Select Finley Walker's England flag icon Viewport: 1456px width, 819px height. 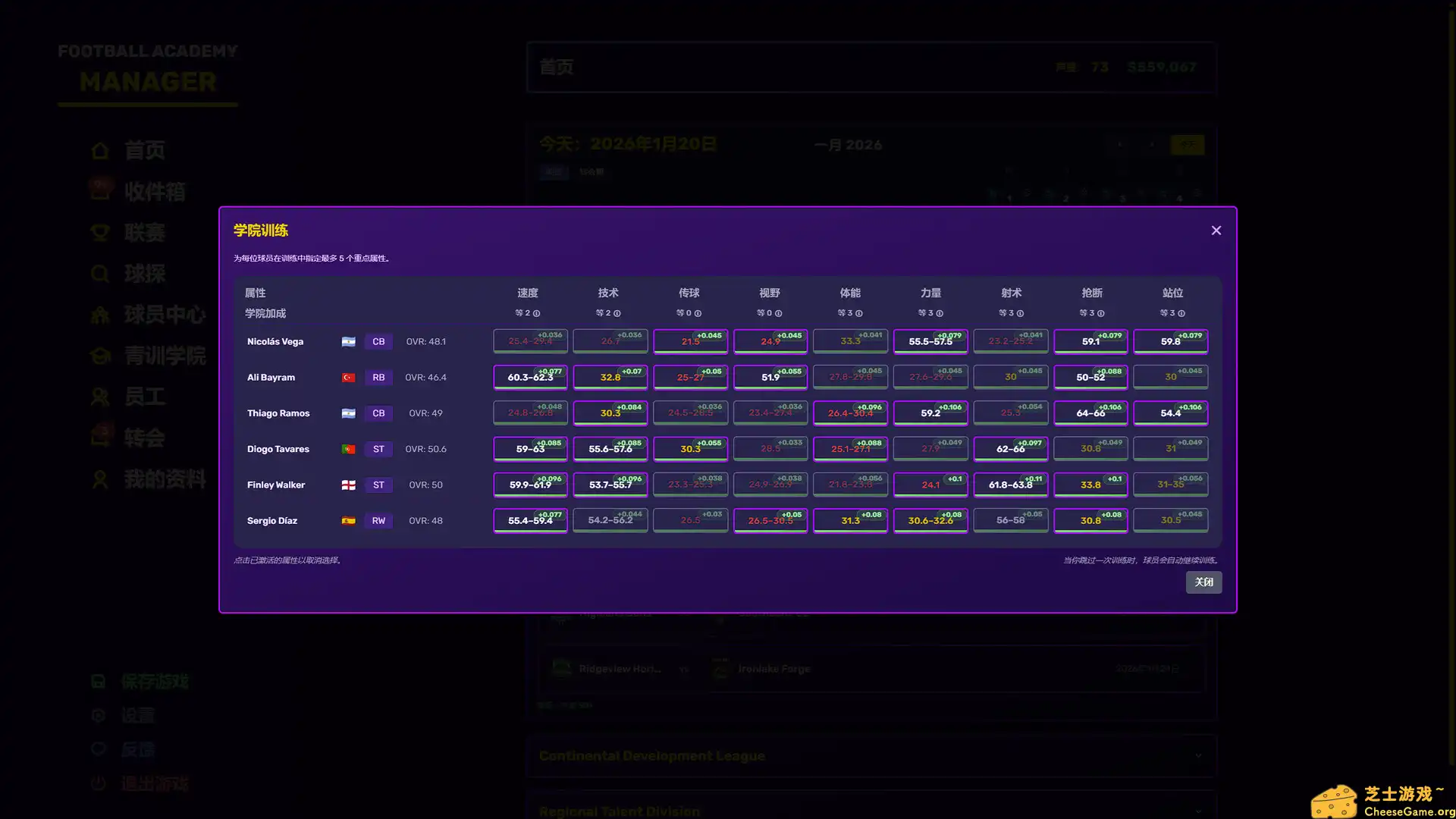coord(349,485)
